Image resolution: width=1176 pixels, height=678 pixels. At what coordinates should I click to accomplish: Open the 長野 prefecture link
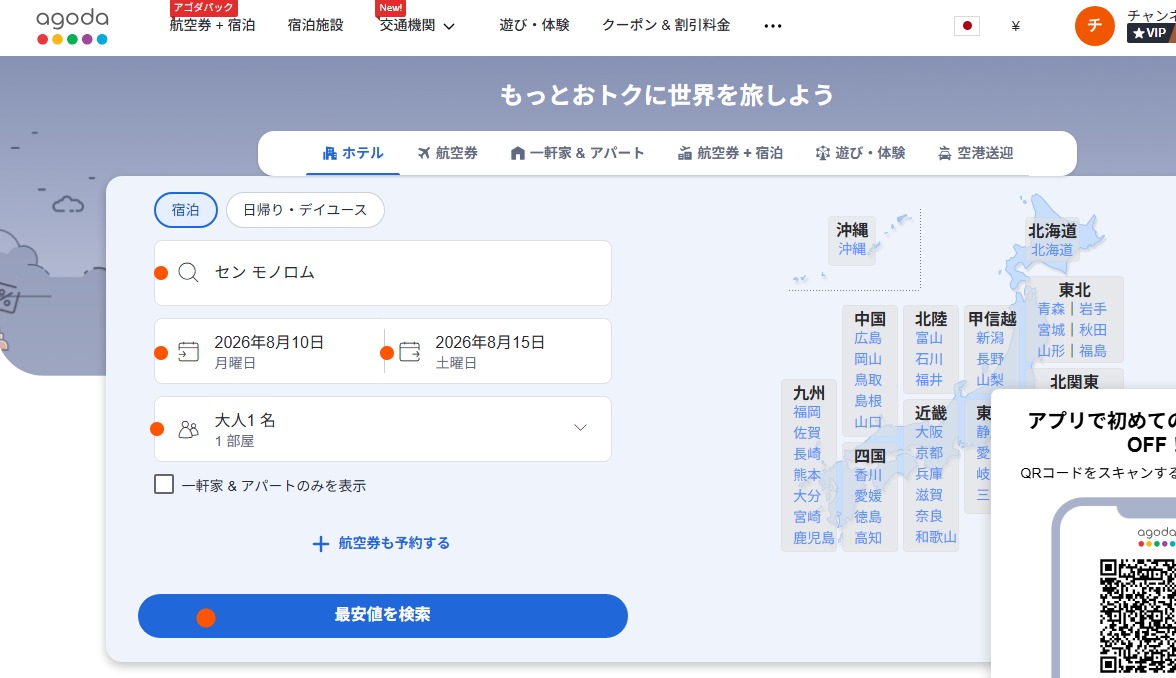990,359
